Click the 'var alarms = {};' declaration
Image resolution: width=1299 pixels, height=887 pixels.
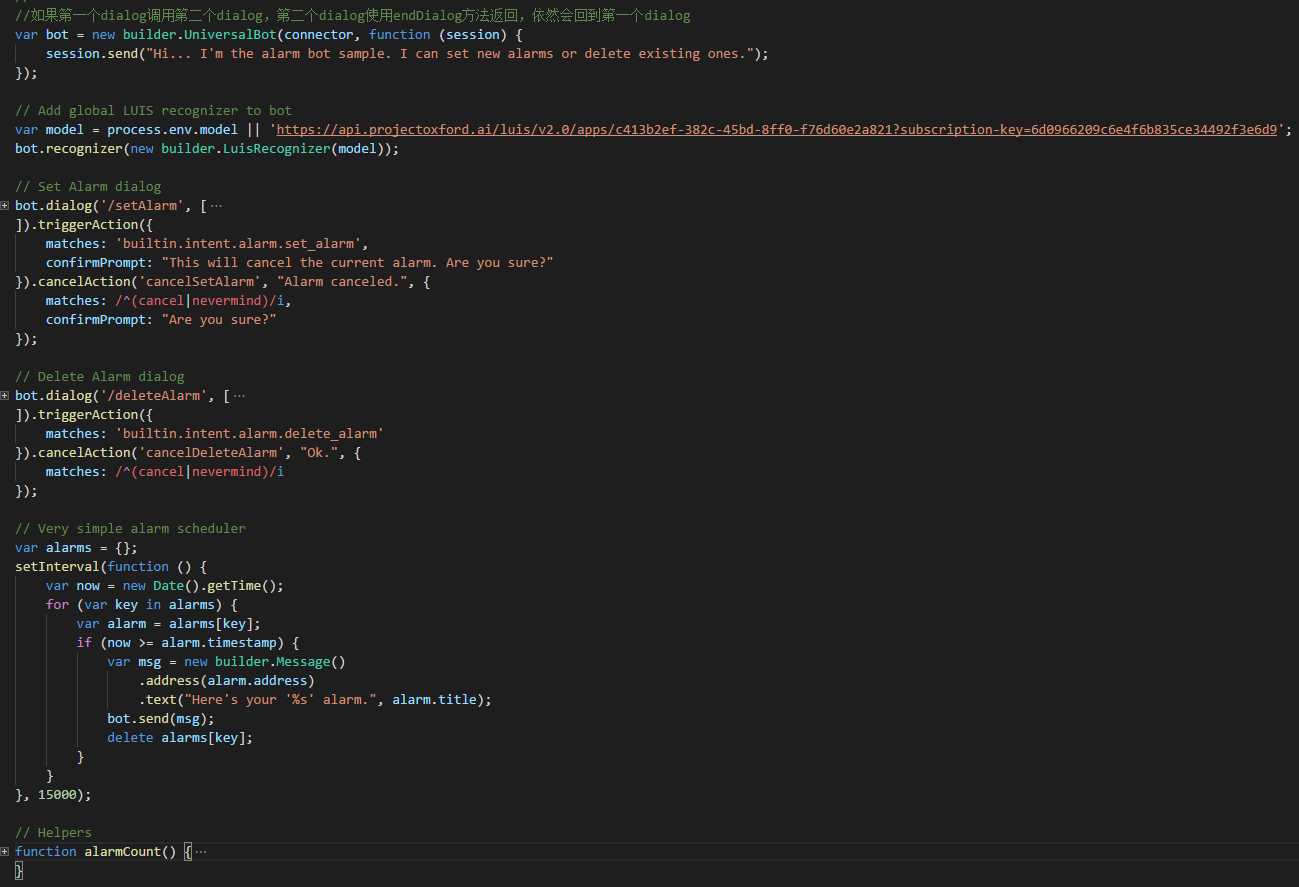[77, 548]
